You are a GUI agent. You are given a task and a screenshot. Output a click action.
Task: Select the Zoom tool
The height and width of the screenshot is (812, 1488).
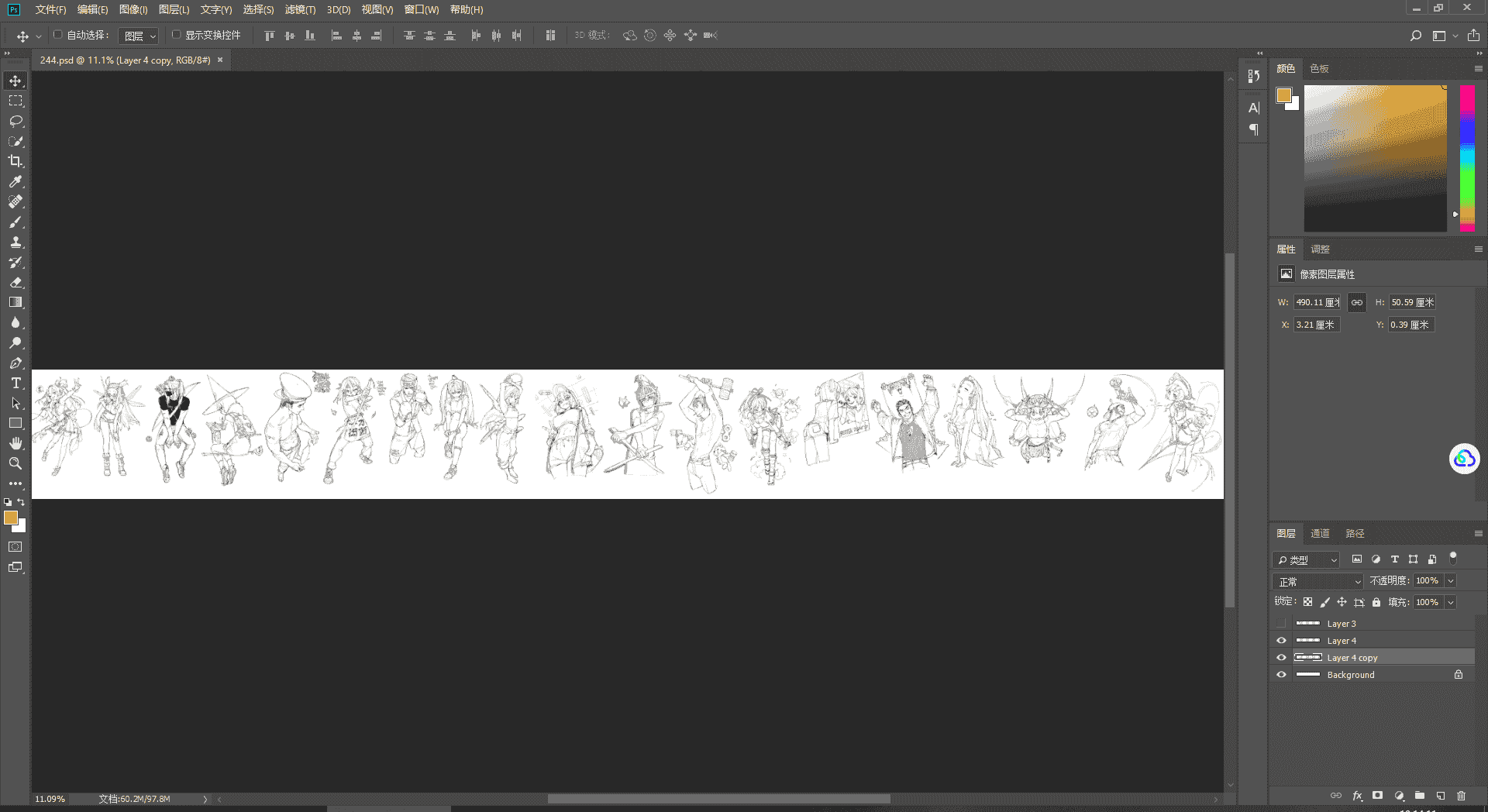[15, 463]
